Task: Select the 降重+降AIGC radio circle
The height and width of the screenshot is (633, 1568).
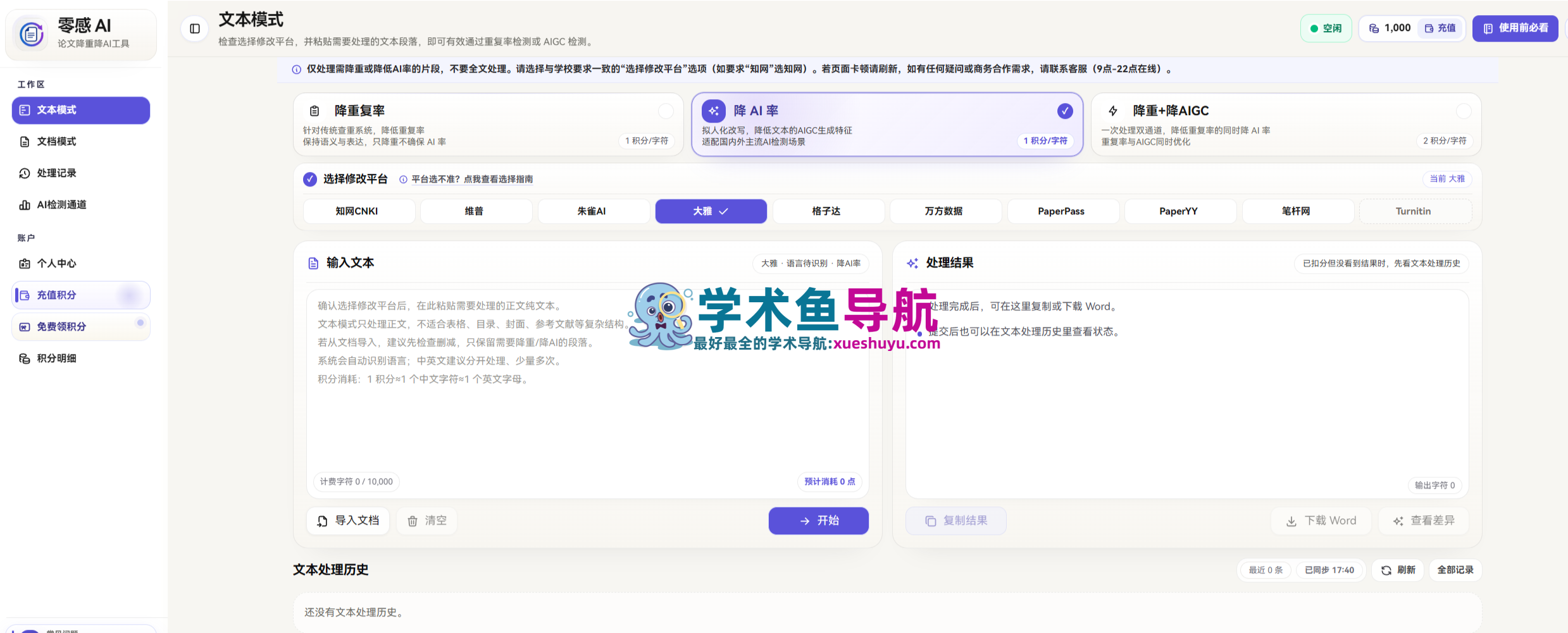Action: pyautogui.click(x=1464, y=111)
